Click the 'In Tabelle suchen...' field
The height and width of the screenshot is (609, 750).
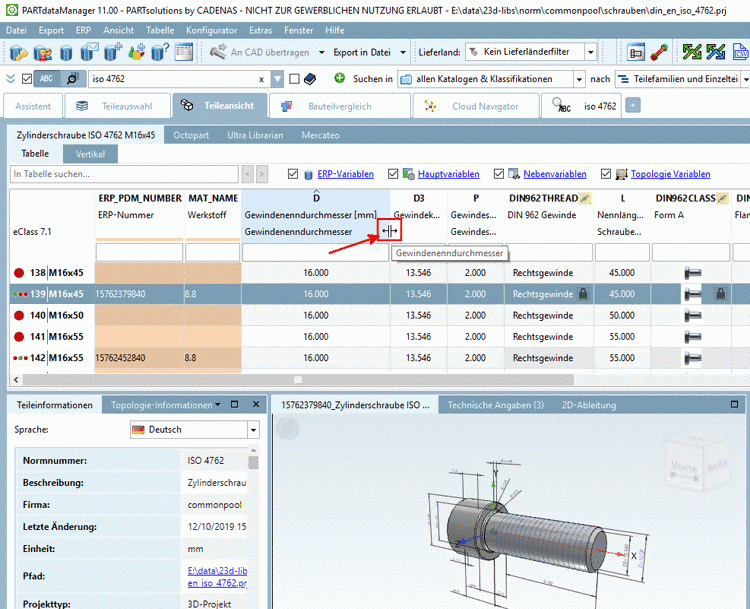click(x=124, y=174)
